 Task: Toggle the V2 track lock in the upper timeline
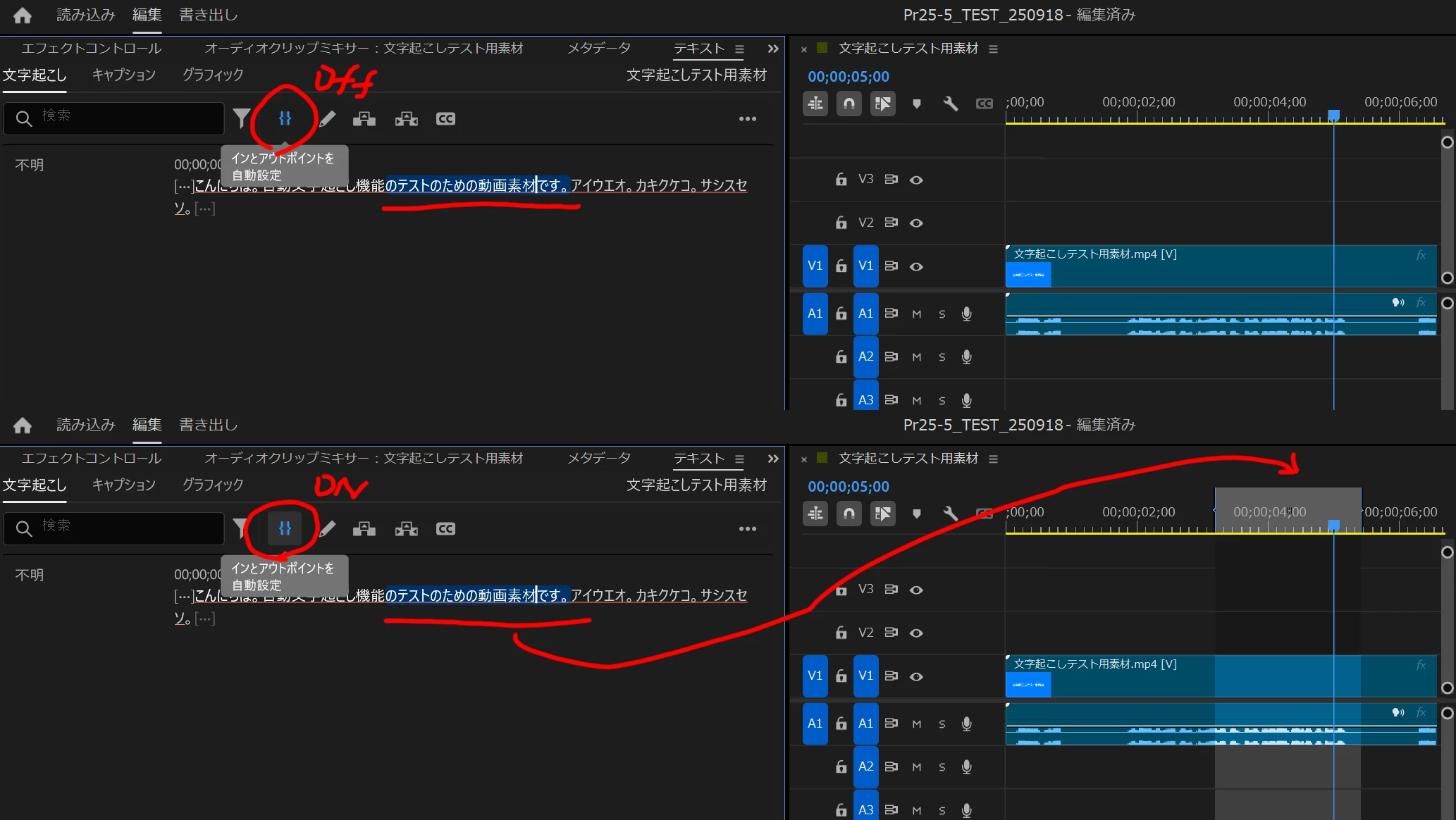tap(841, 223)
